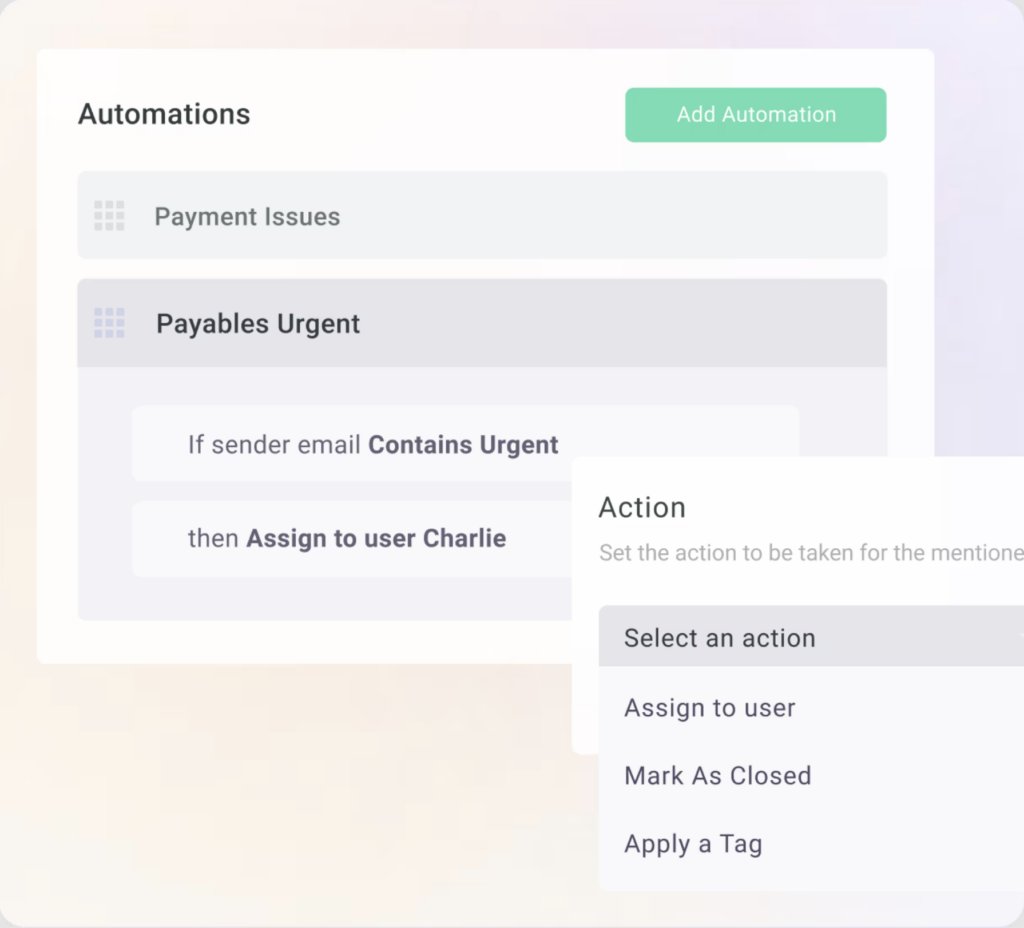
Task: Click the "then" keyword in action rule
Action: [x=214, y=539]
